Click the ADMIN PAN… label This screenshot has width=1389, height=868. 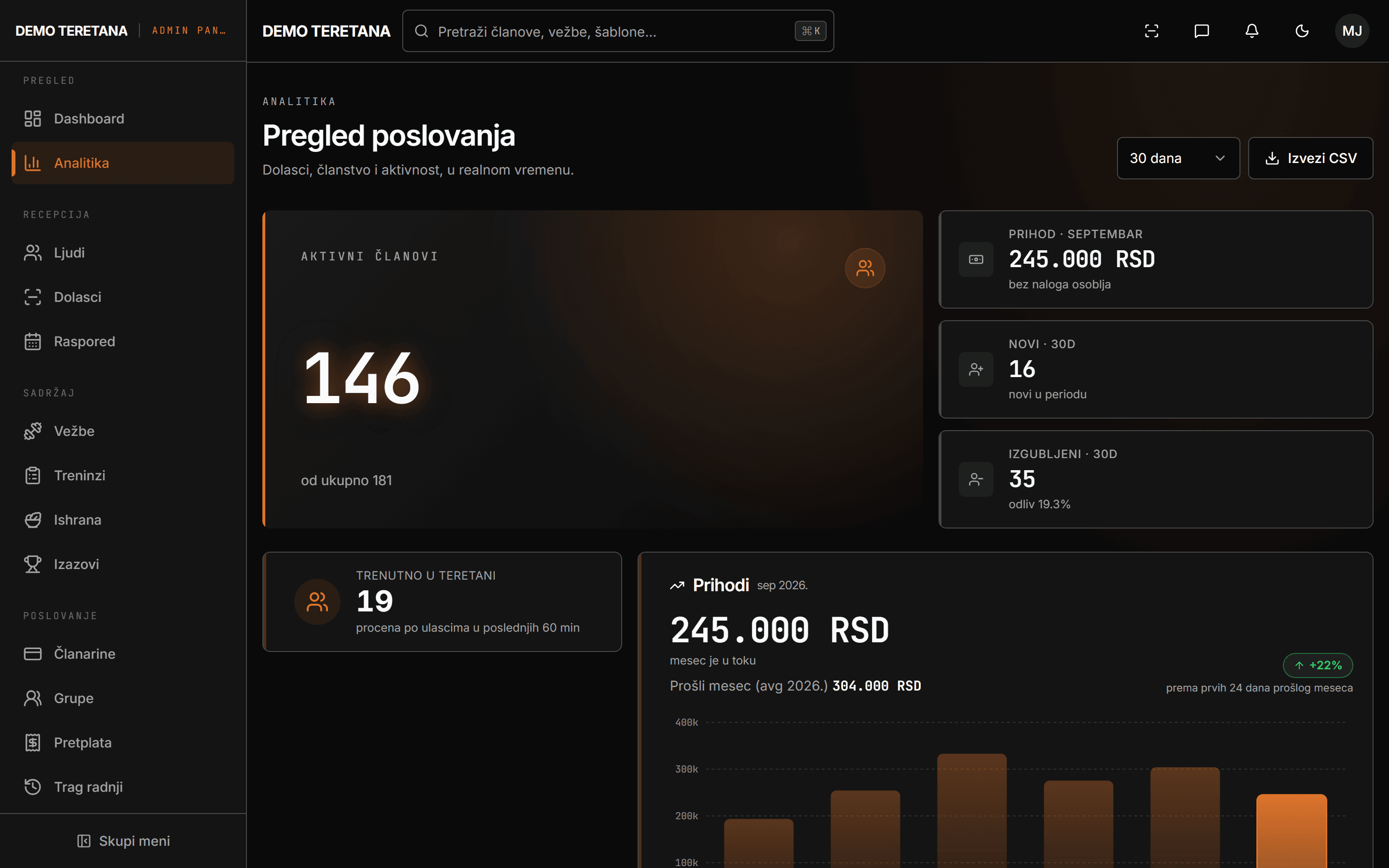tap(189, 31)
